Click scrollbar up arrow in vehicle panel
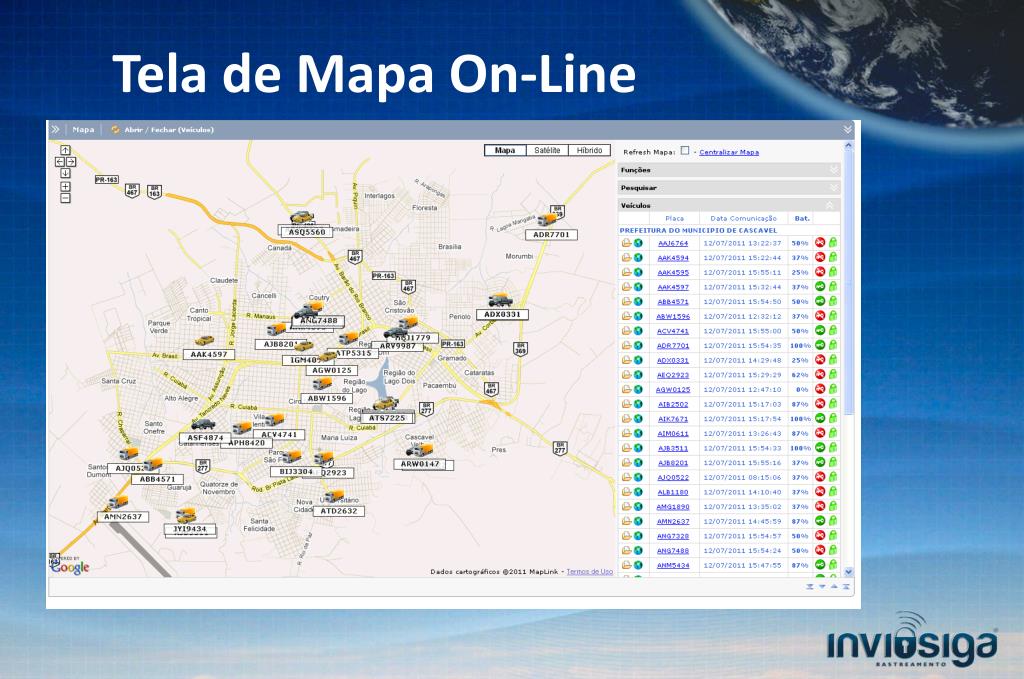This screenshot has height=679, width=1024. (x=848, y=146)
